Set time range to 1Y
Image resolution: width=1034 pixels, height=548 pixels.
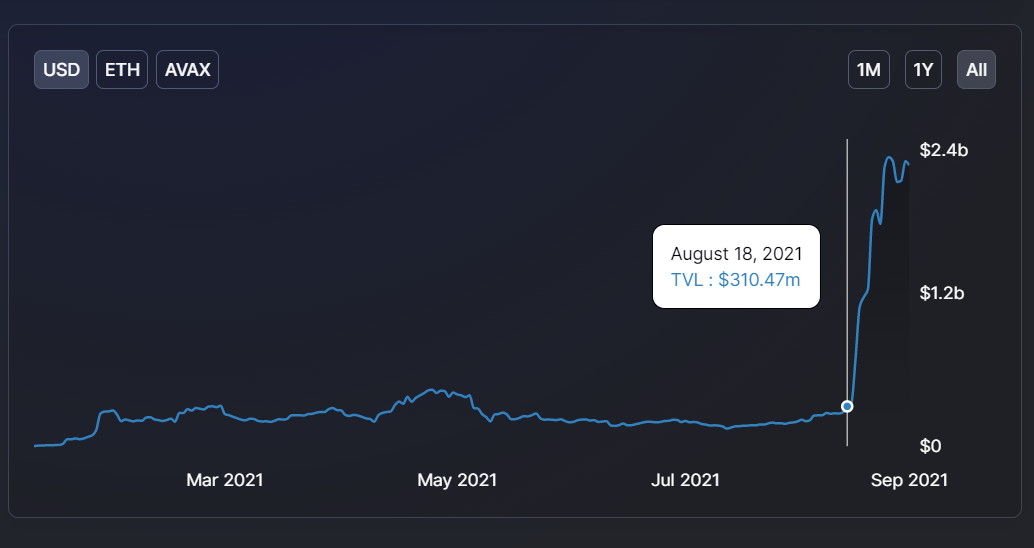pos(923,70)
